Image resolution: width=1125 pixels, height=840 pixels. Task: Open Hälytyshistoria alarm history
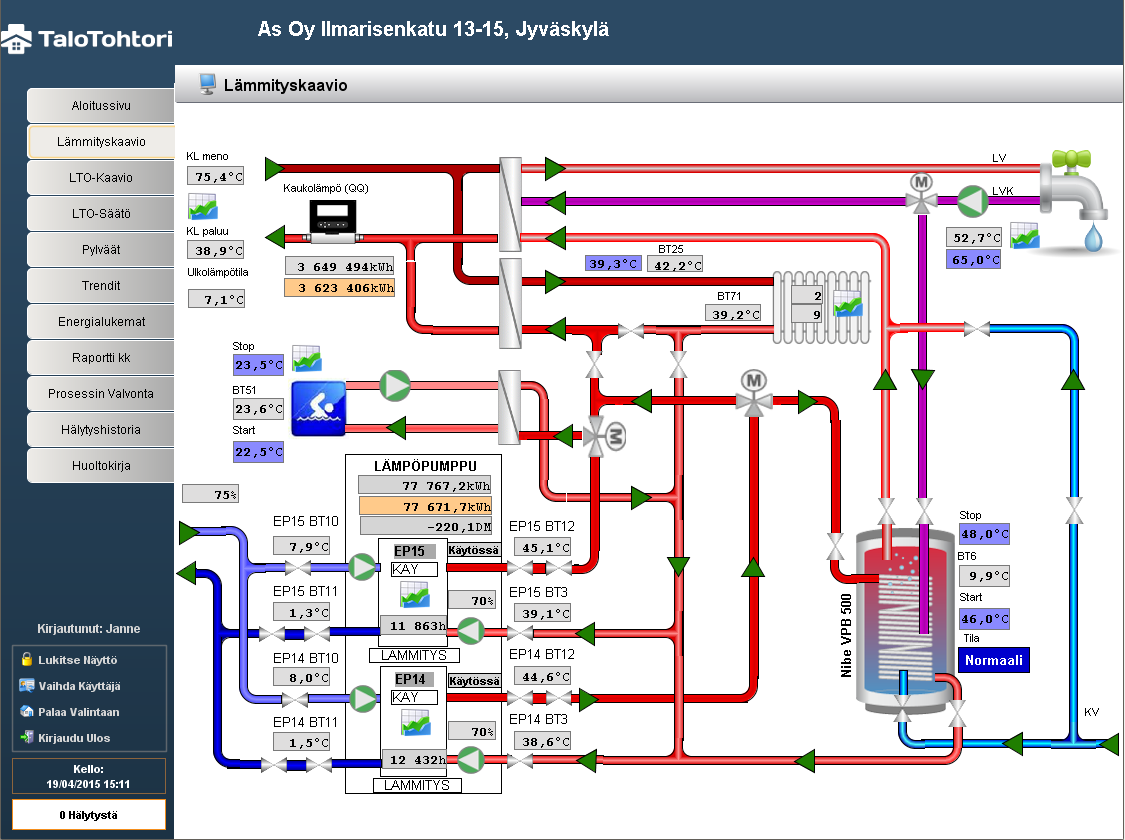[100, 429]
